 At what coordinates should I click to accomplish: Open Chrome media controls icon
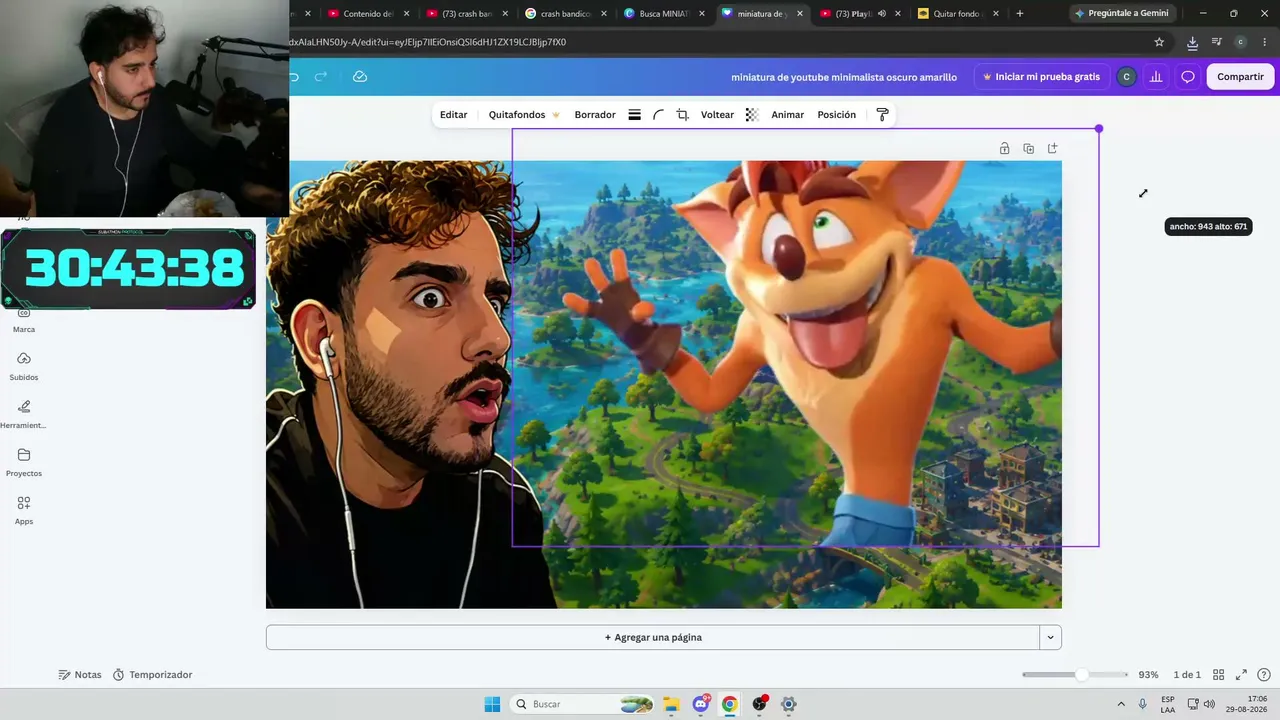(1216, 42)
